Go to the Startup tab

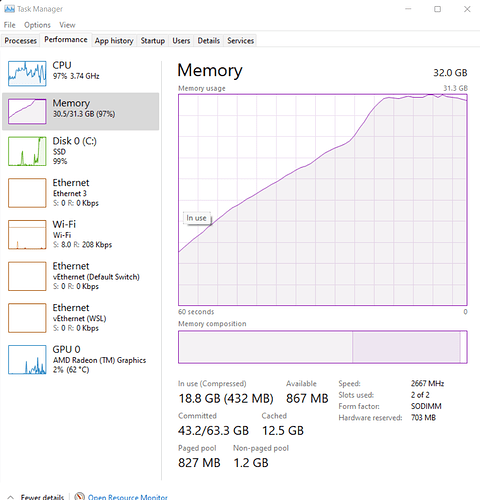click(x=153, y=41)
